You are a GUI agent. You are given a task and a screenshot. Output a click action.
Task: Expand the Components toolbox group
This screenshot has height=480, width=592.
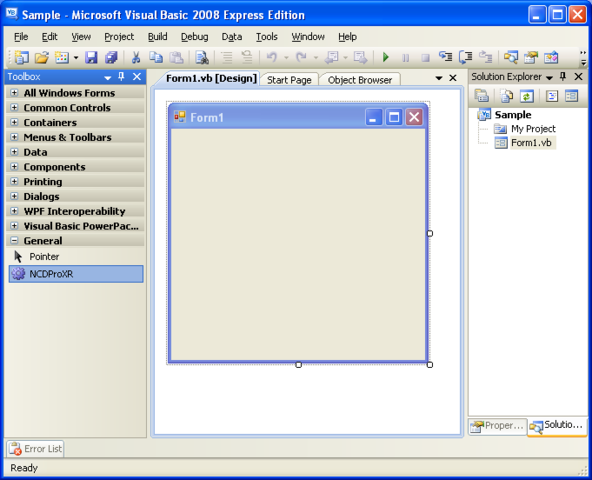tap(14, 166)
